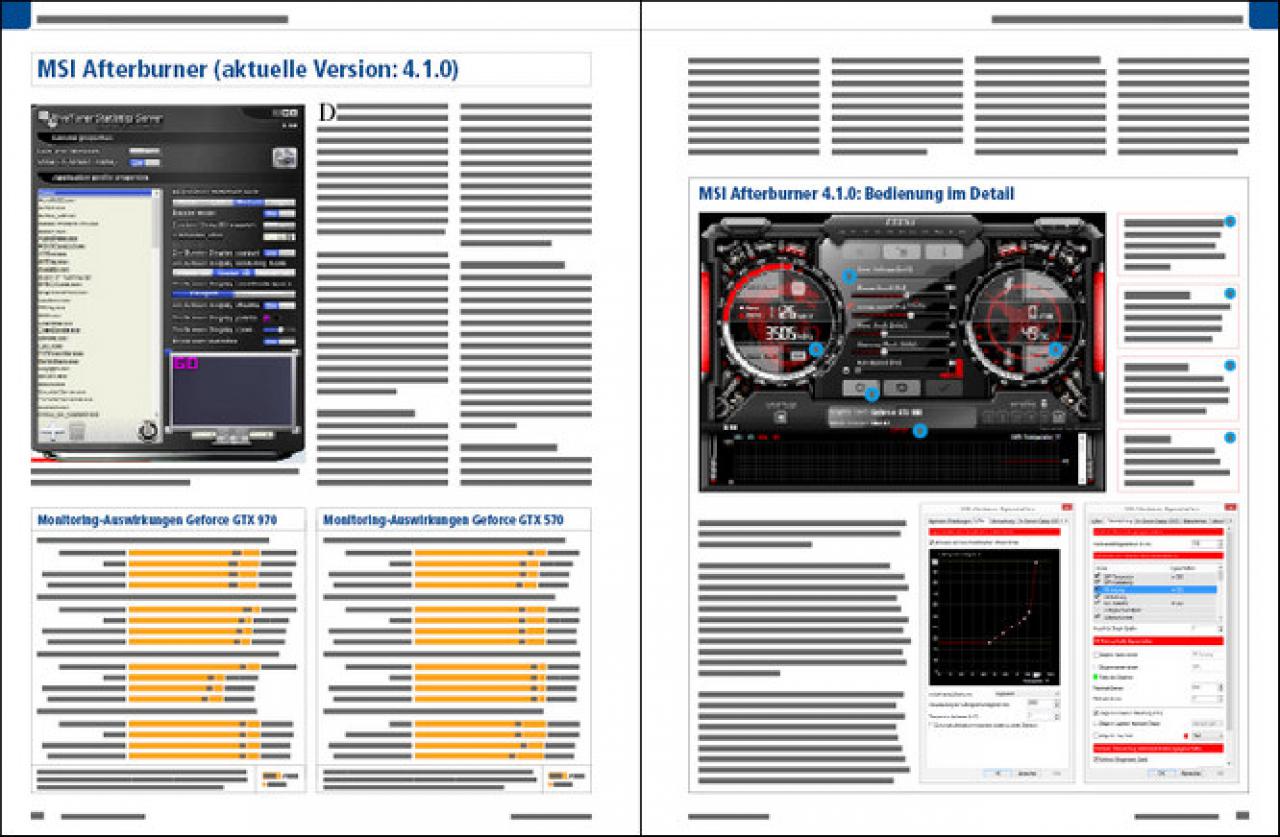Toggle the 'Zeige im Tray-Icon' checkbox
The width and height of the screenshot is (1280, 837).
pos(1097,734)
